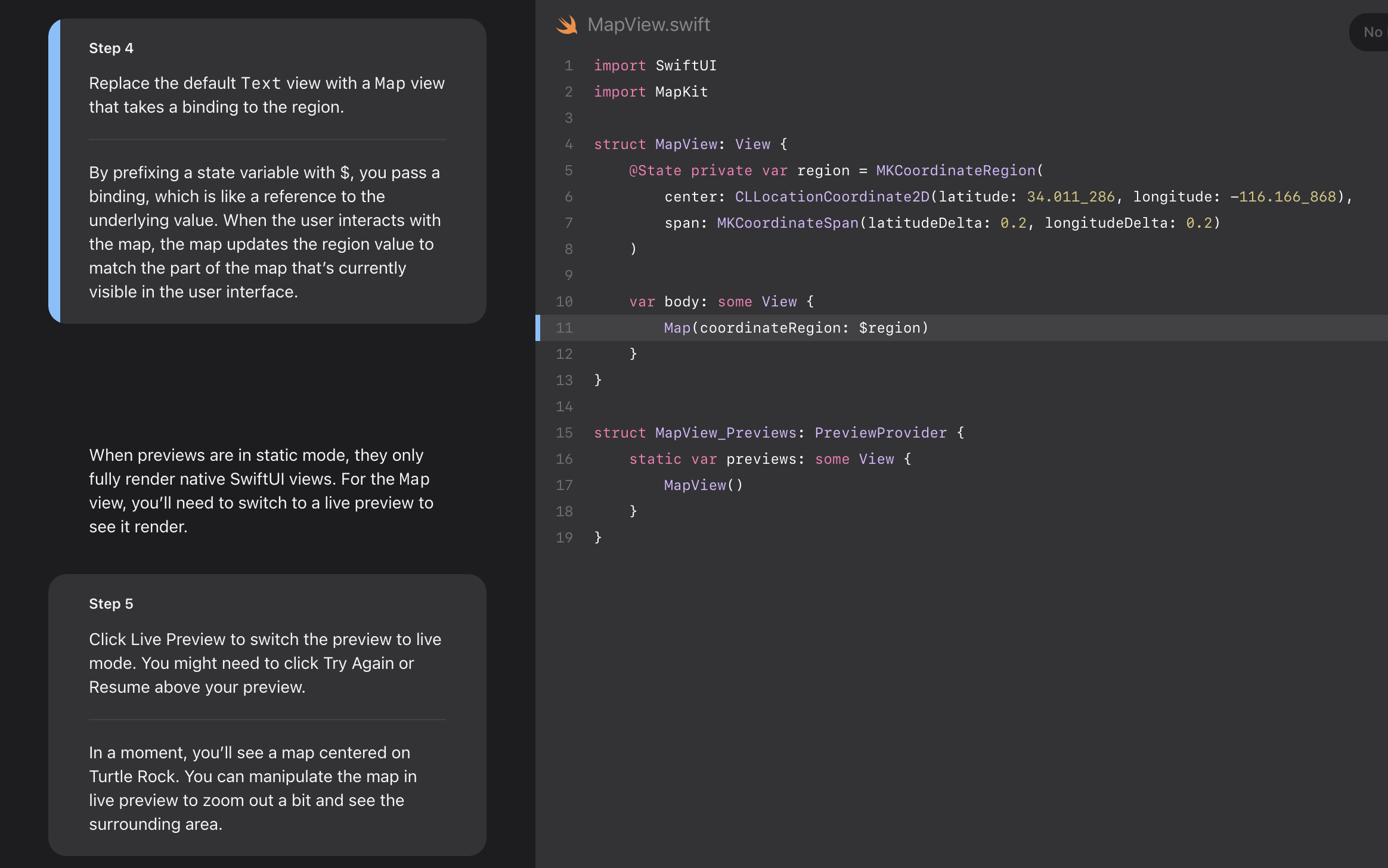This screenshot has height=868, width=1388.
Task: Click the MKCoordinateRegion type name in code
Action: click(955, 170)
